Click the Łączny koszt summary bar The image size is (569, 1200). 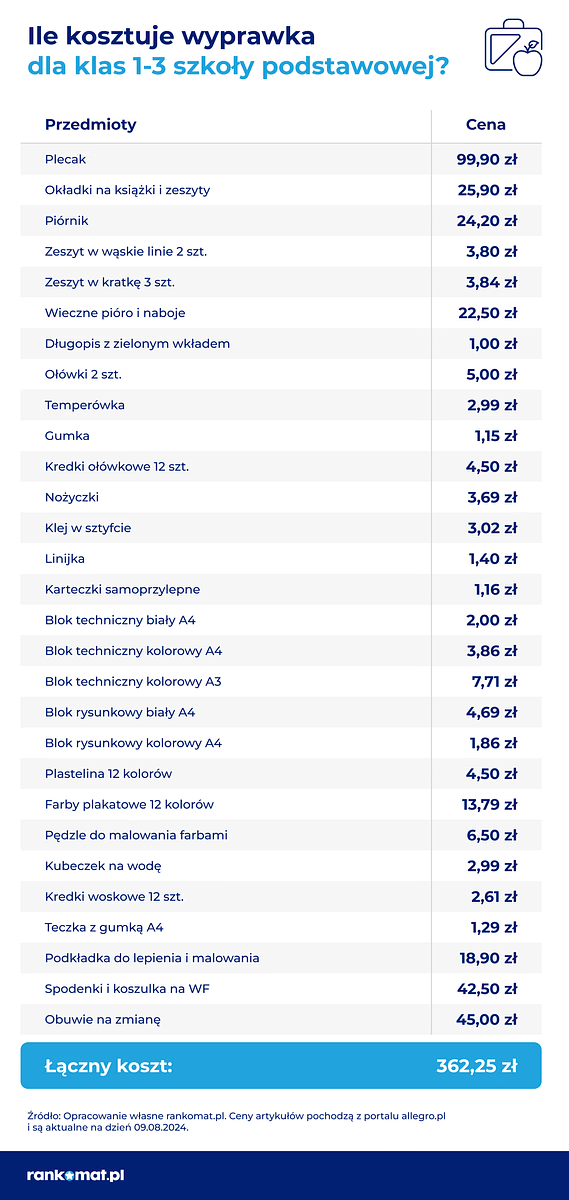click(x=282, y=1066)
